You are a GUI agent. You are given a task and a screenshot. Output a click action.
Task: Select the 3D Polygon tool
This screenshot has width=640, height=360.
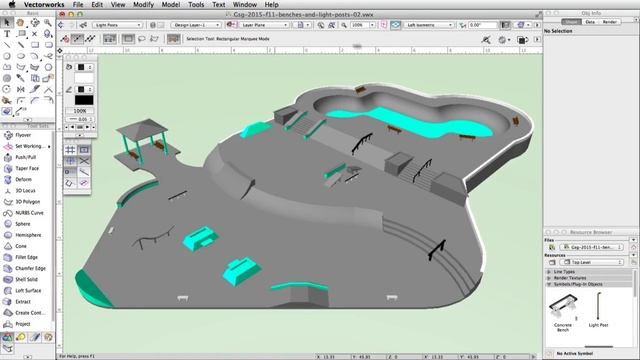click(x=27, y=202)
